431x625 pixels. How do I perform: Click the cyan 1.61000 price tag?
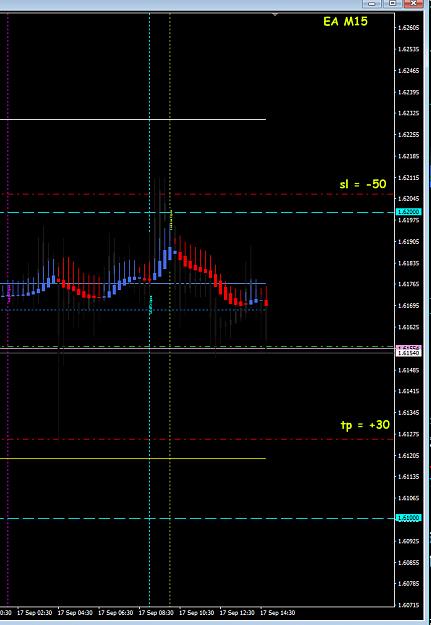(x=409, y=518)
